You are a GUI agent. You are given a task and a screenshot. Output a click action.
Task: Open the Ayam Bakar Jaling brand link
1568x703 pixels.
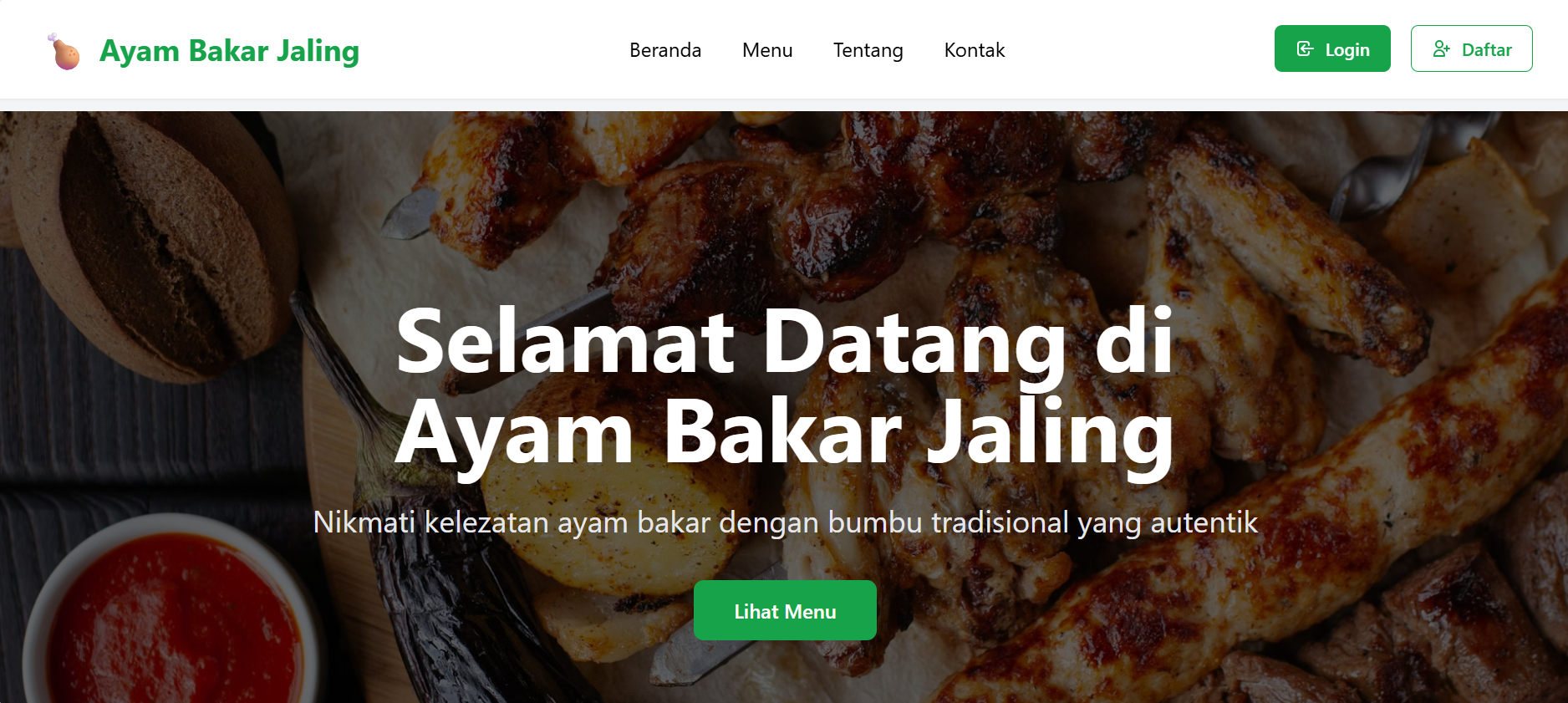click(229, 51)
